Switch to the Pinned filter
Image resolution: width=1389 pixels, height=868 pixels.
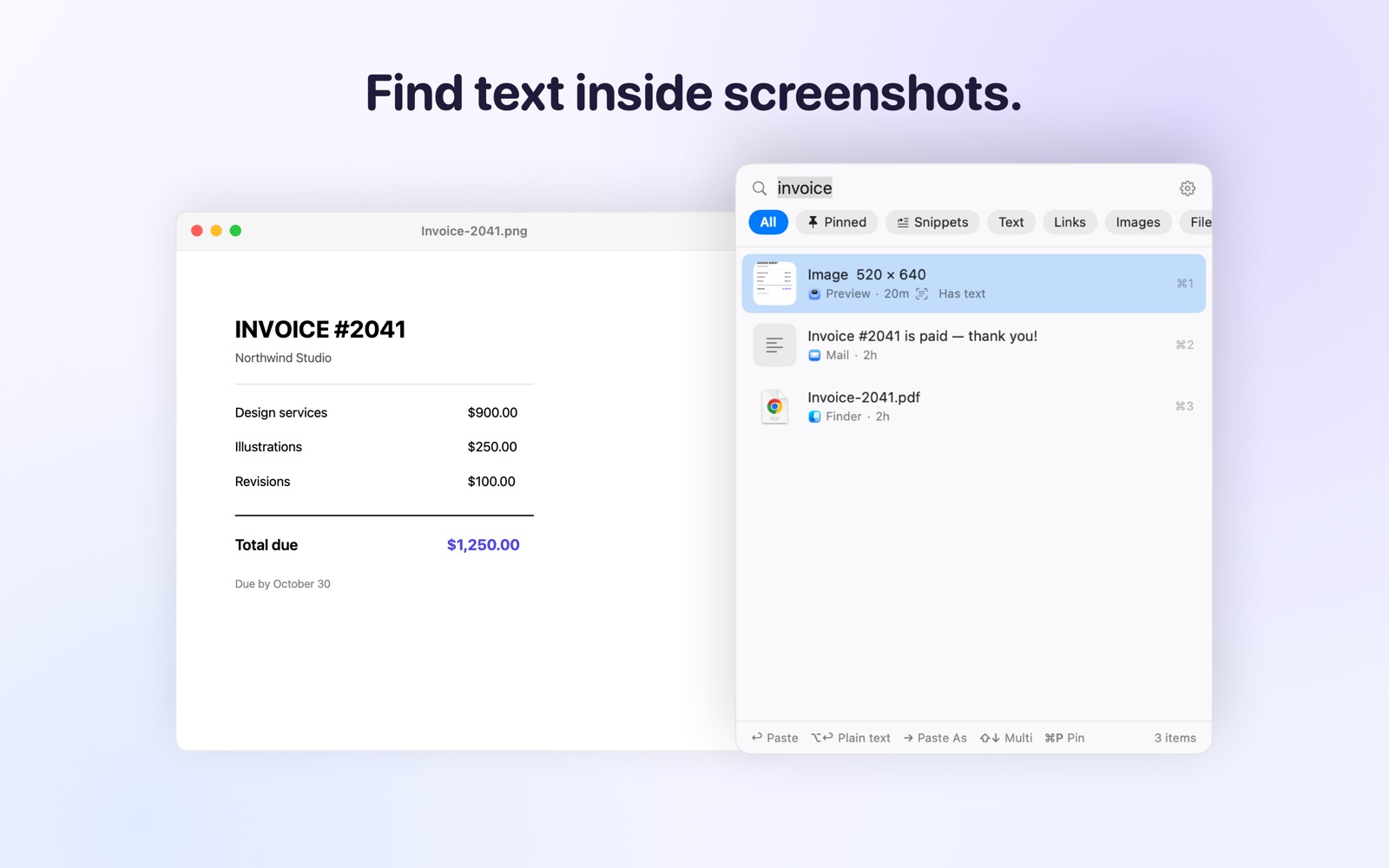click(x=837, y=222)
